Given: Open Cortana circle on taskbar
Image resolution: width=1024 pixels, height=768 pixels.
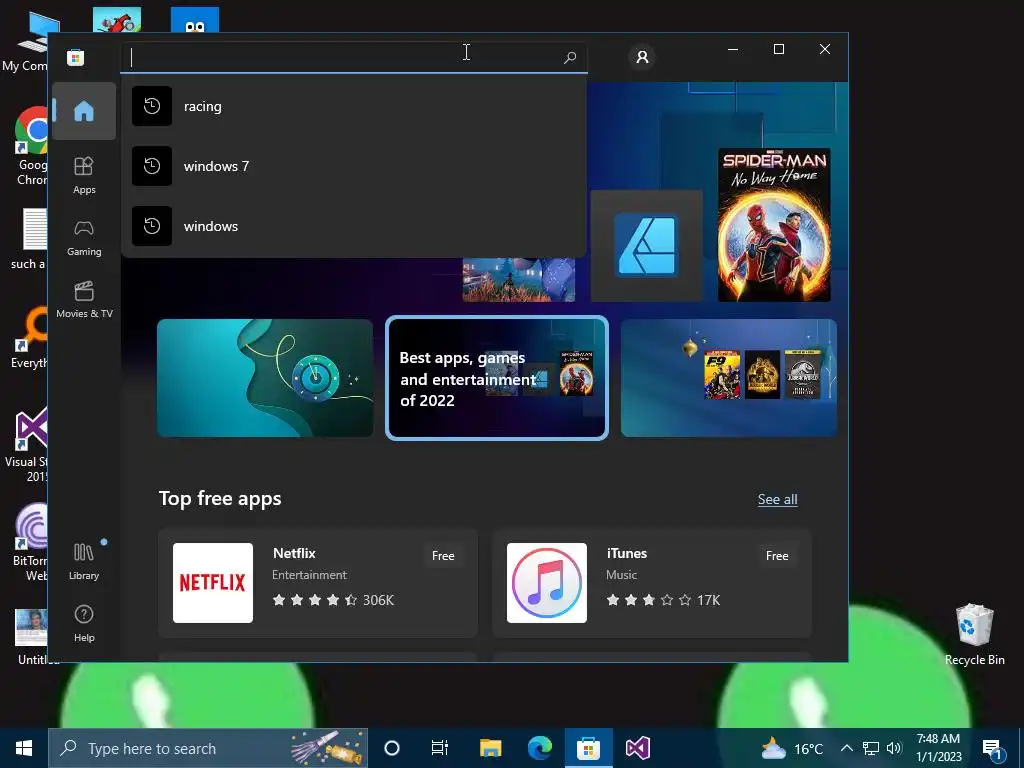Looking at the screenshot, I should click(392, 748).
